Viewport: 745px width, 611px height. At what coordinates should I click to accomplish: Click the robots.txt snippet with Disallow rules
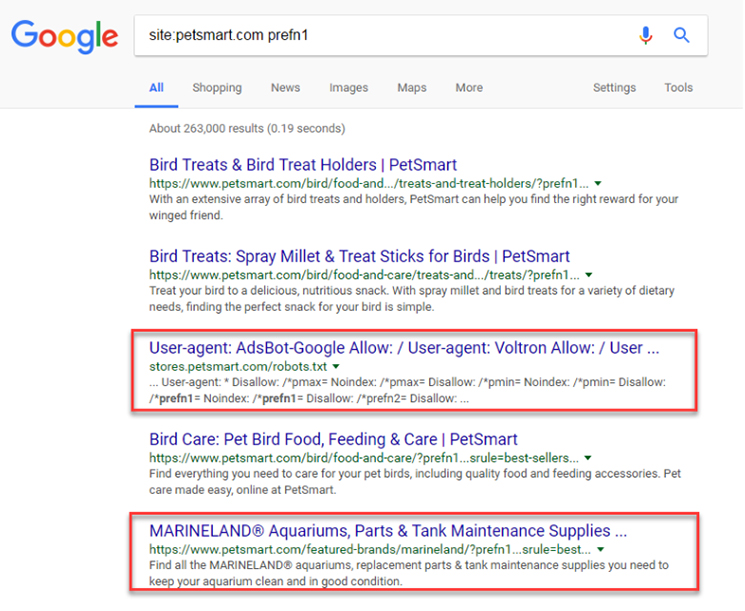click(408, 391)
